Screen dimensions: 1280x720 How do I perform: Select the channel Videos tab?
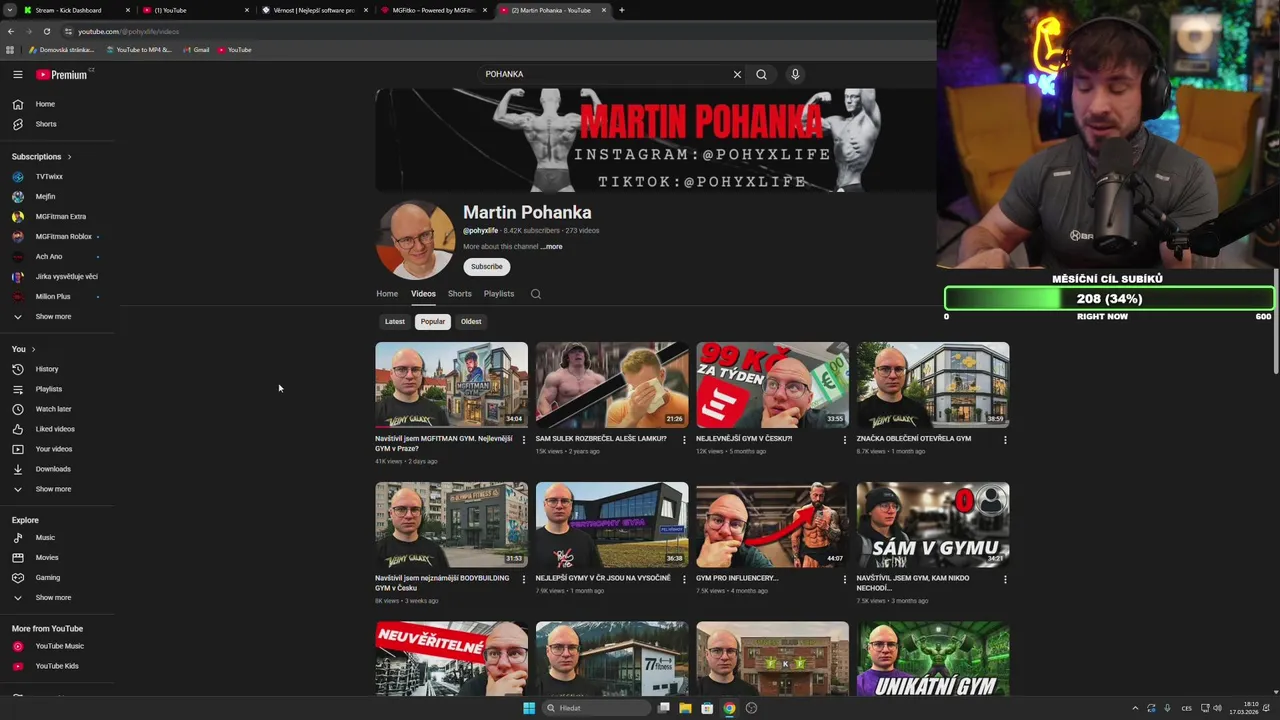(423, 294)
